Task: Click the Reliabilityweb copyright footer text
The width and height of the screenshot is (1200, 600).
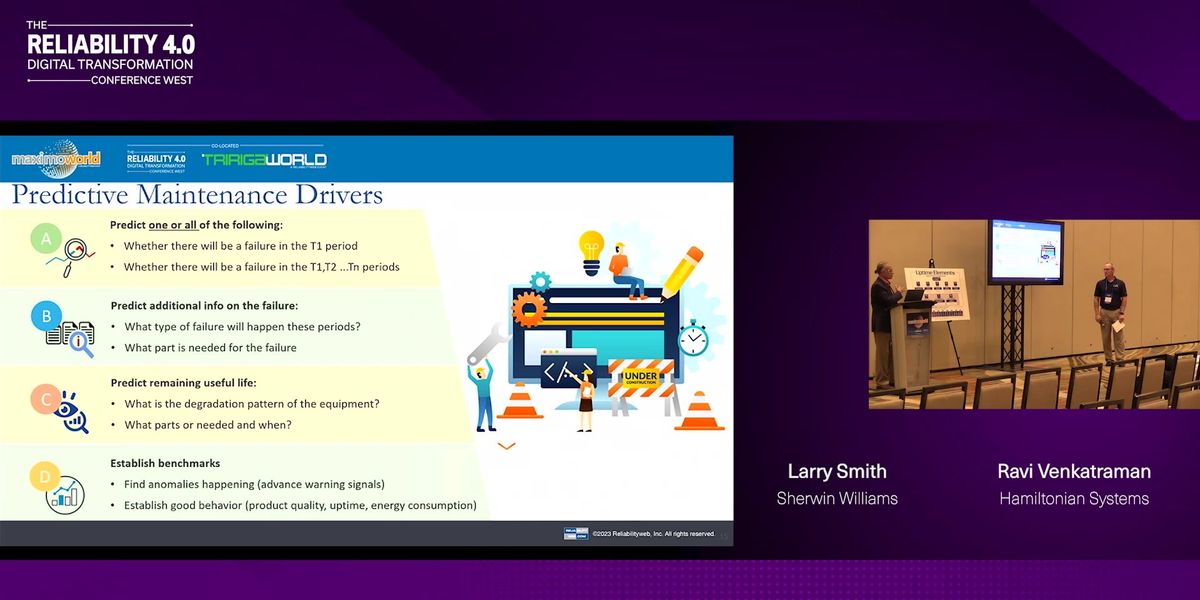Action: (652, 534)
